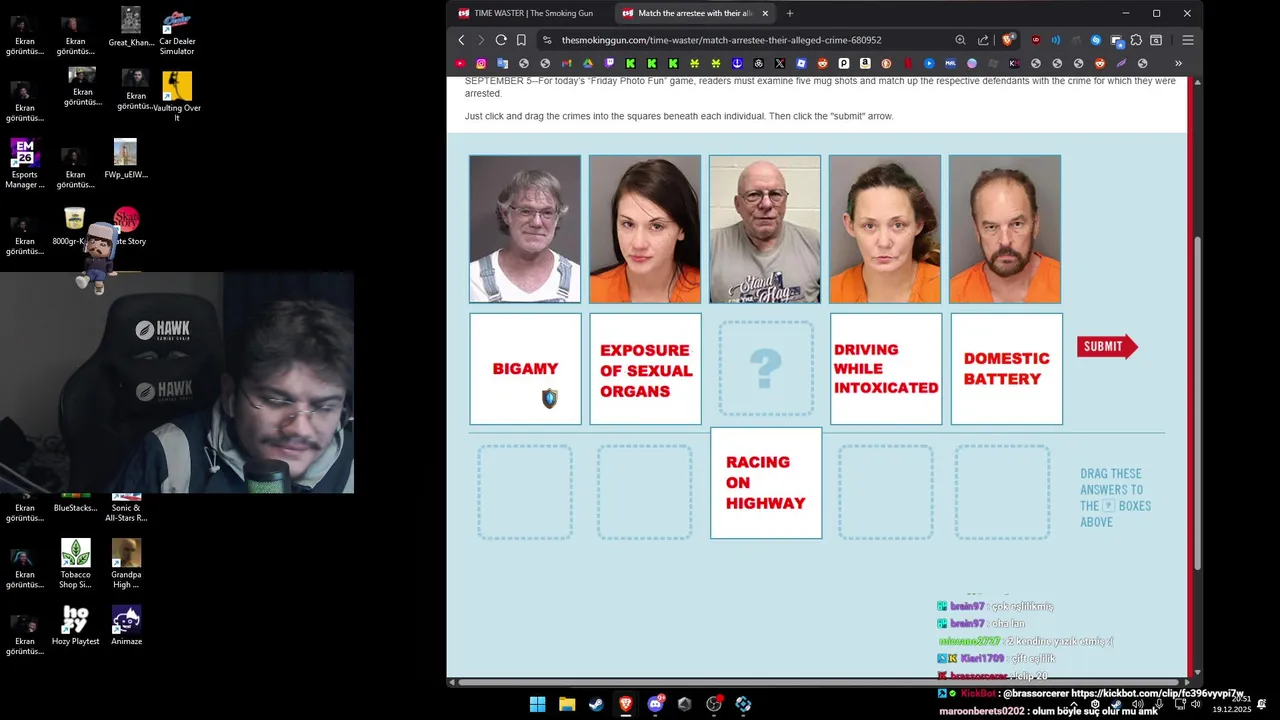
Task: Click mug shot of man in overalls
Action: [525, 229]
